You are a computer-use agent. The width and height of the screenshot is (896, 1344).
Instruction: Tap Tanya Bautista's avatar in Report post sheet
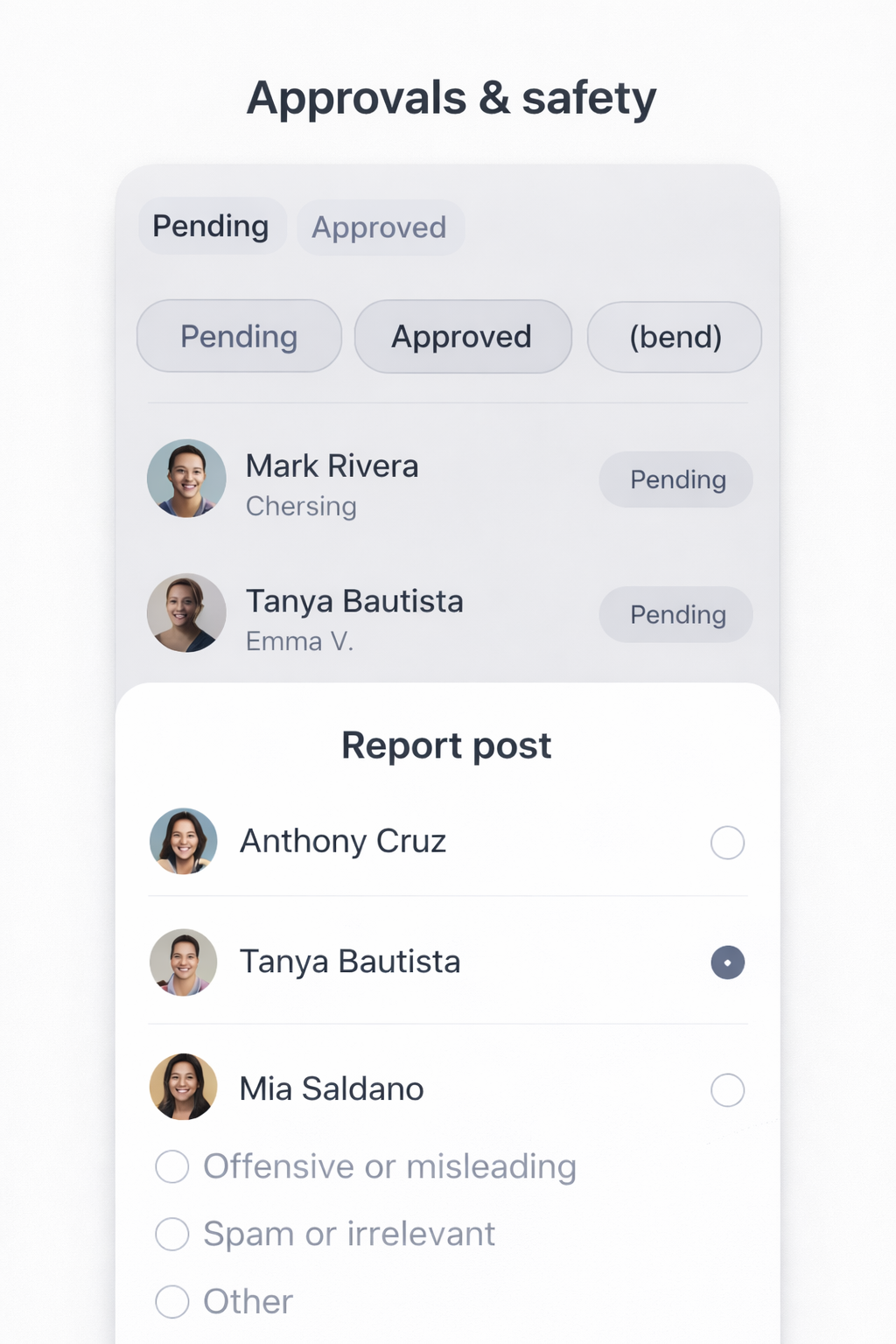(184, 962)
